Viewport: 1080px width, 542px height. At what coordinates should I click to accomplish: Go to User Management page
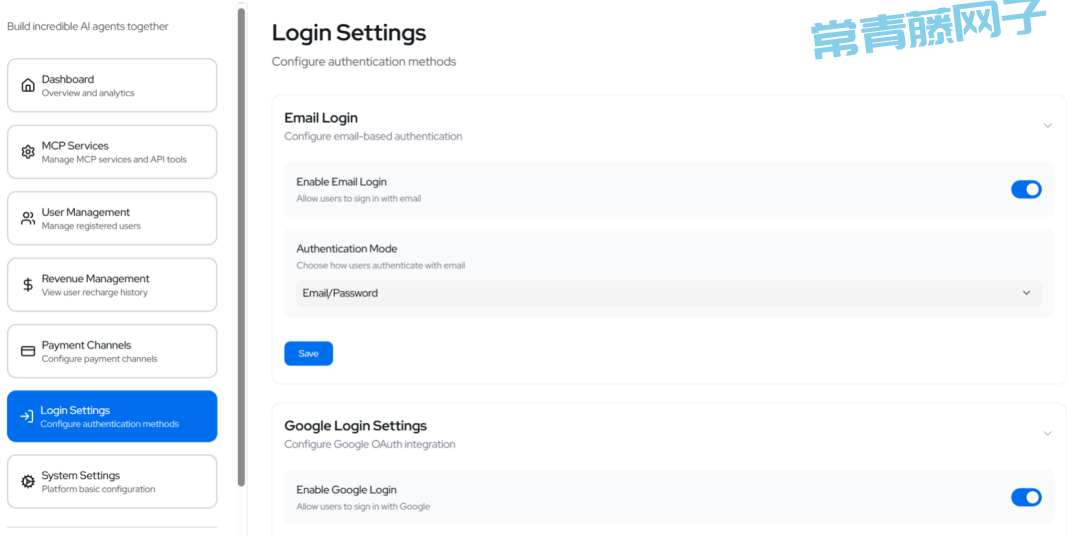point(112,218)
